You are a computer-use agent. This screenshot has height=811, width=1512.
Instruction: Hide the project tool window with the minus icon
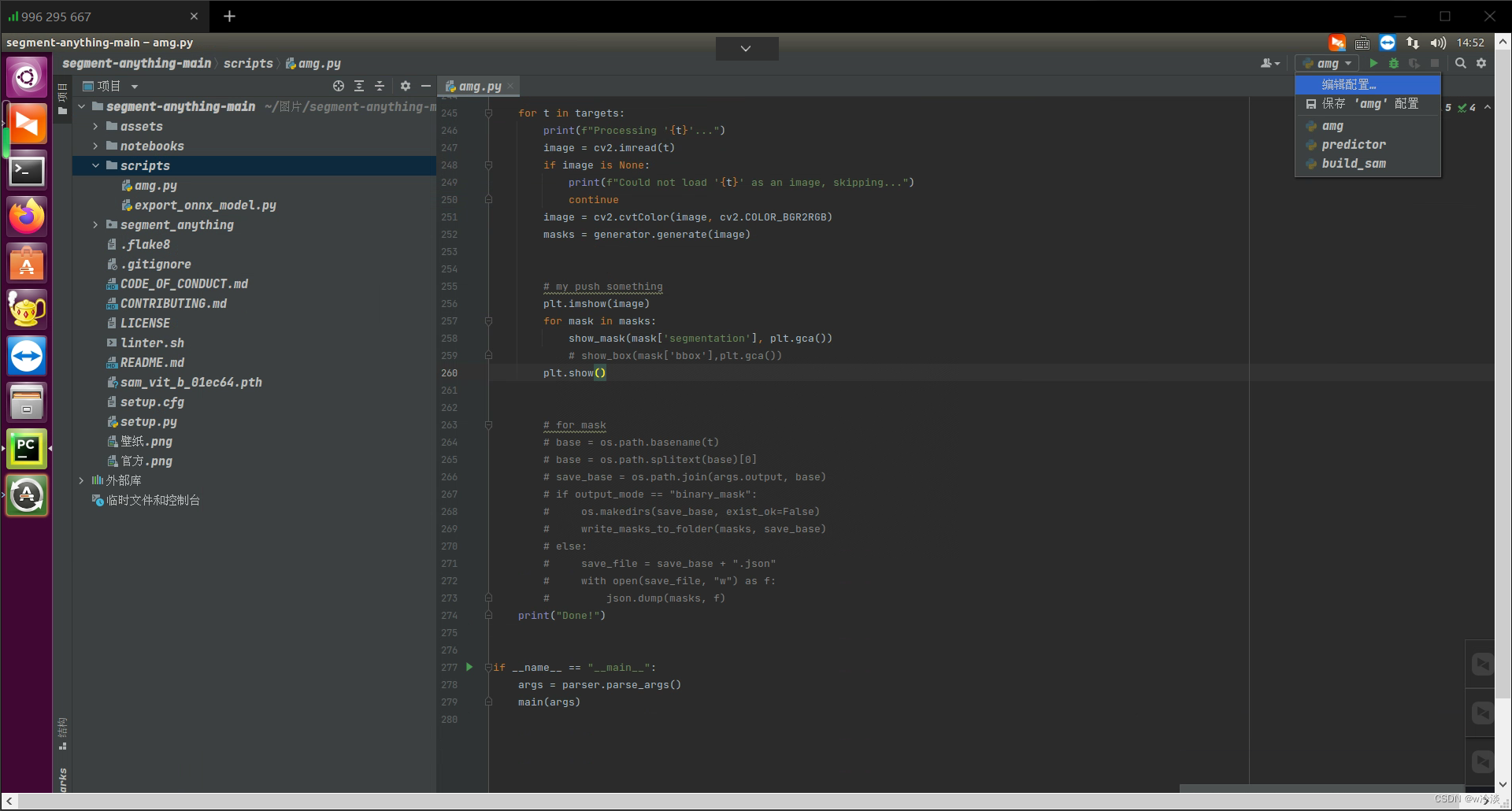click(425, 86)
